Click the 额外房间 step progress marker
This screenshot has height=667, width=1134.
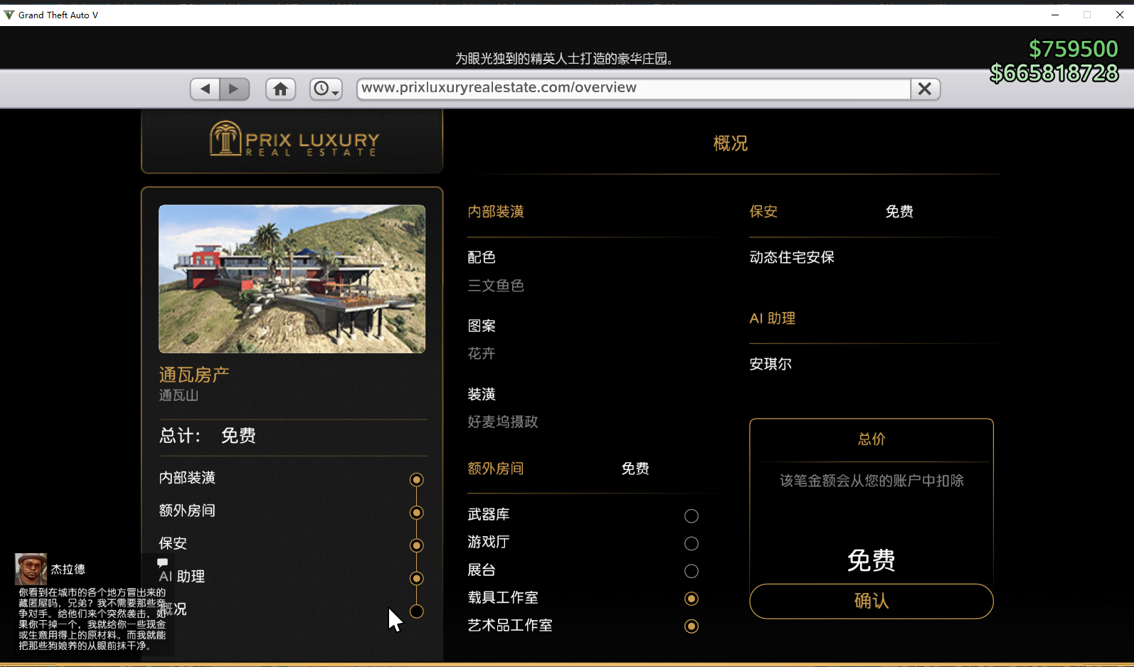(x=417, y=512)
